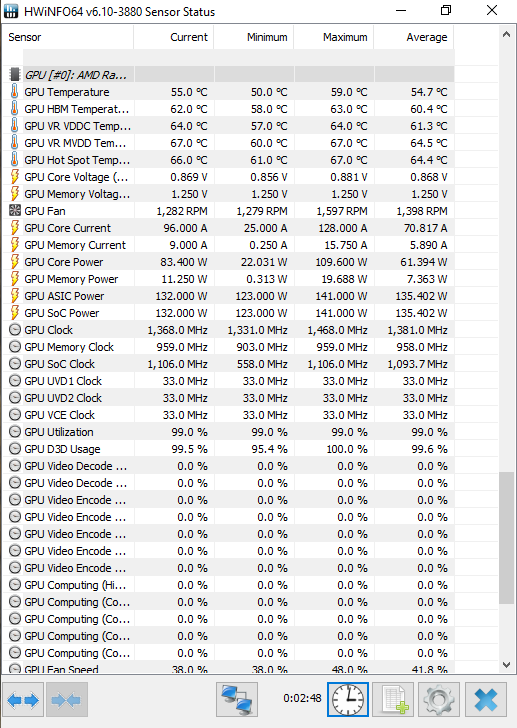The height and width of the screenshot is (728, 517).
Task: Click the 558.0 MHz minimum SoC Clock value
Action: 262,364
